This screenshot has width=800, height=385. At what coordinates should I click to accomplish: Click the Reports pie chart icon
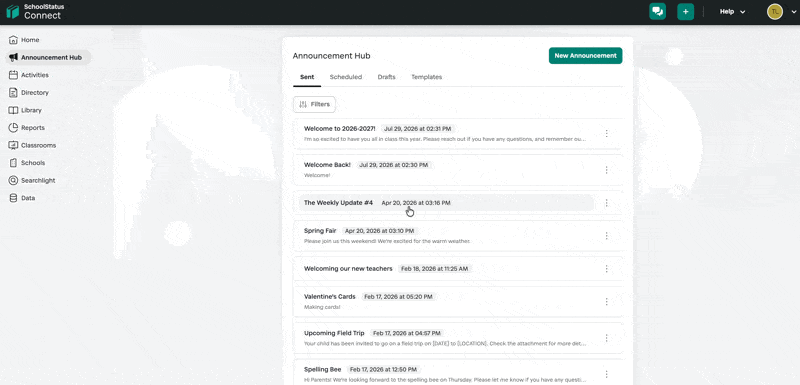(x=13, y=127)
